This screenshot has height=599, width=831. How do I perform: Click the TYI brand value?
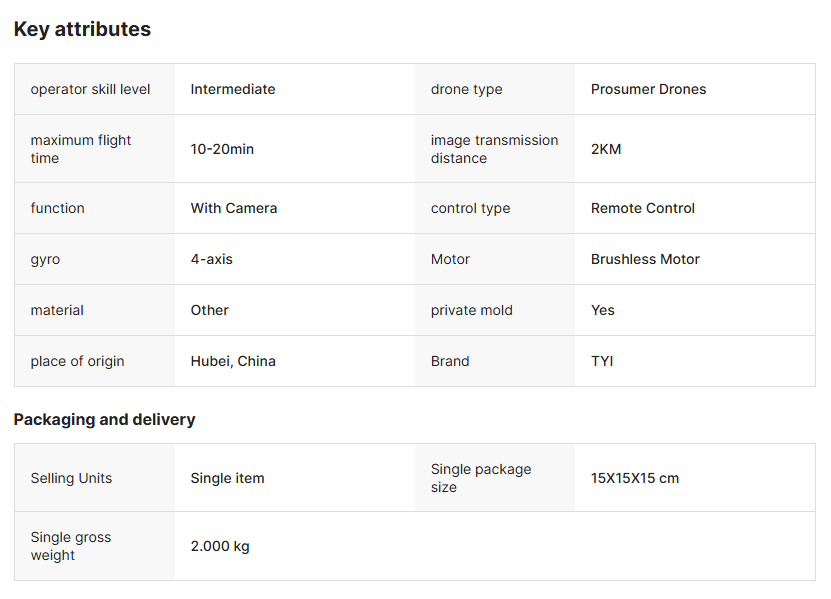(x=602, y=361)
